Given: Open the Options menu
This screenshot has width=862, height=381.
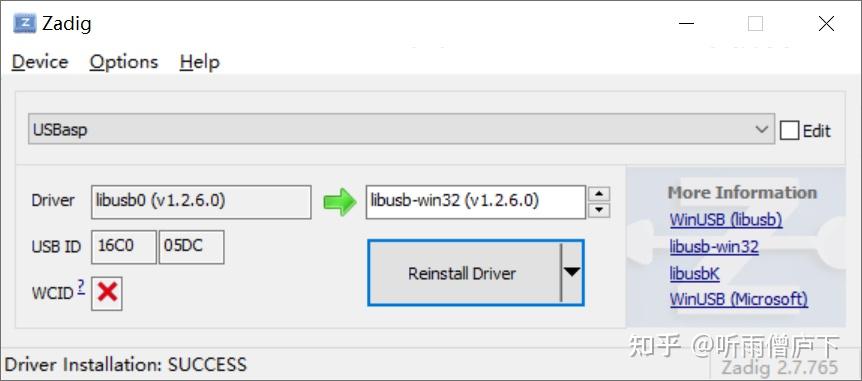Looking at the screenshot, I should (124, 62).
